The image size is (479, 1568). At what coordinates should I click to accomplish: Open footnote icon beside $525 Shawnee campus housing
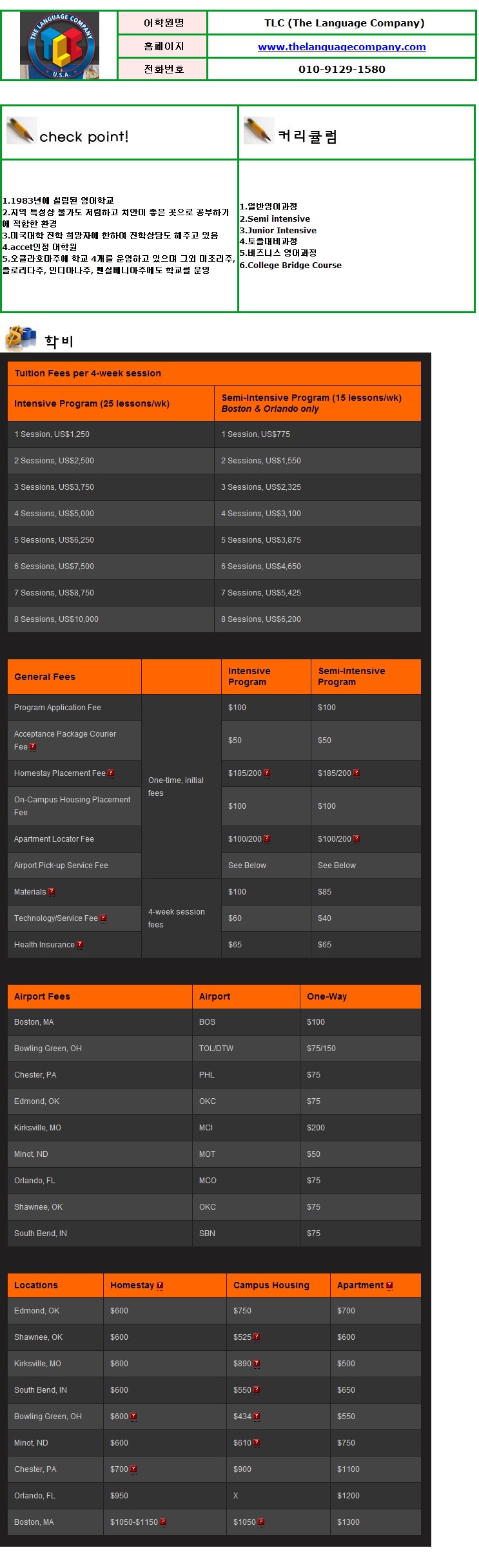pyautogui.click(x=257, y=1337)
